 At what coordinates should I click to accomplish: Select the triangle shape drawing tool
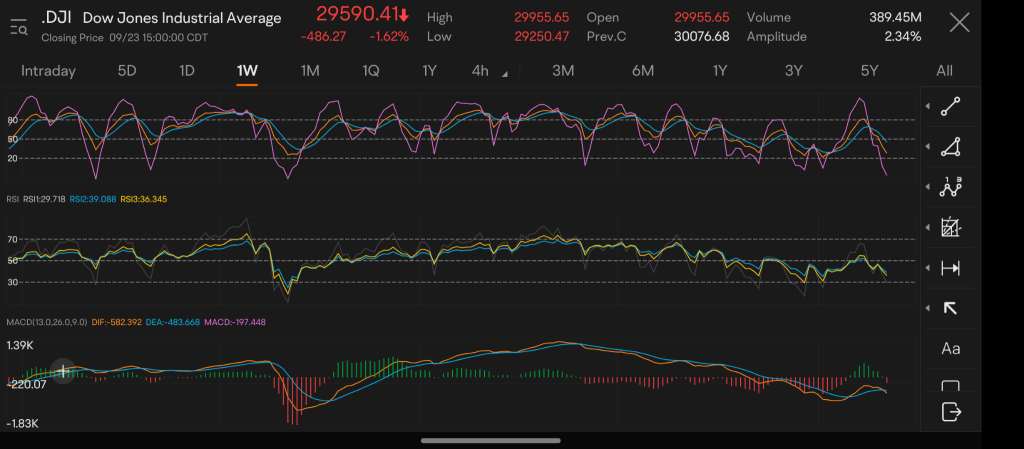pyautogui.click(x=950, y=147)
